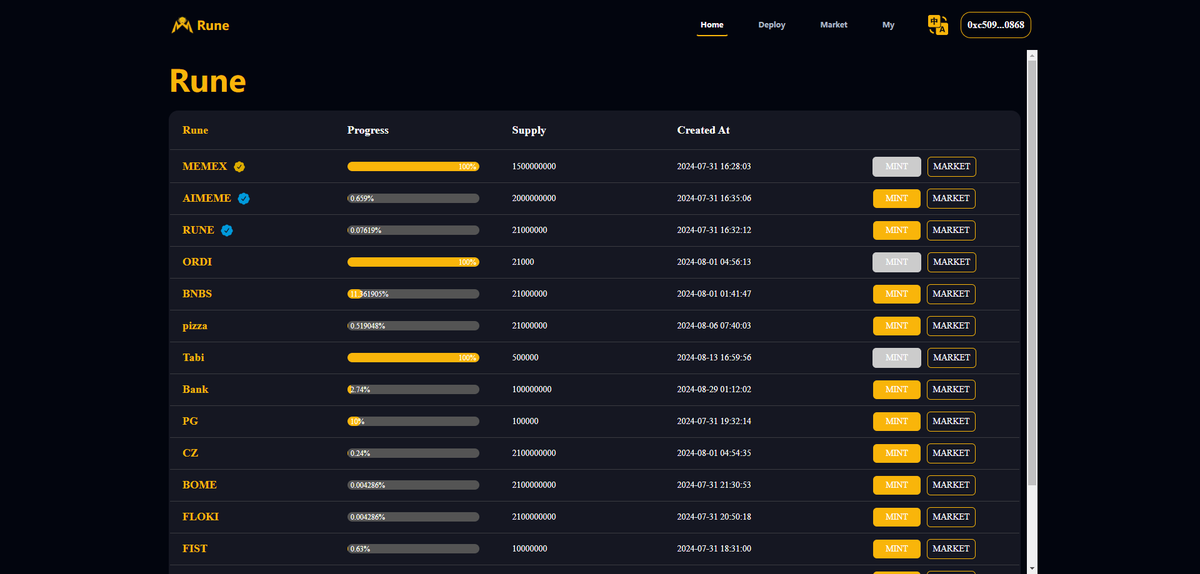The height and width of the screenshot is (574, 1200).
Task: Open MARKET for the FIST rune
Action: coord(952,549)
